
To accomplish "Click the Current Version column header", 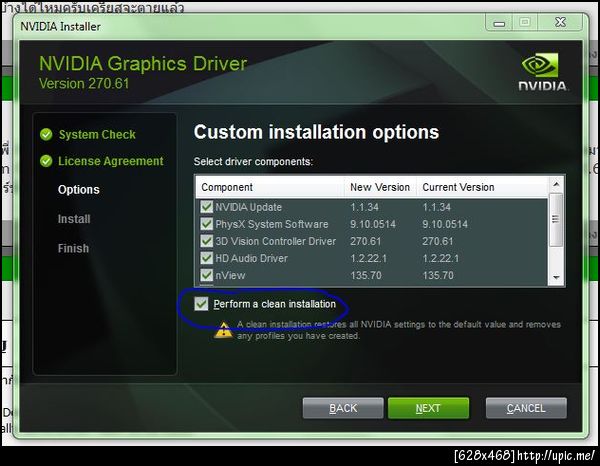I will (482, 187).
